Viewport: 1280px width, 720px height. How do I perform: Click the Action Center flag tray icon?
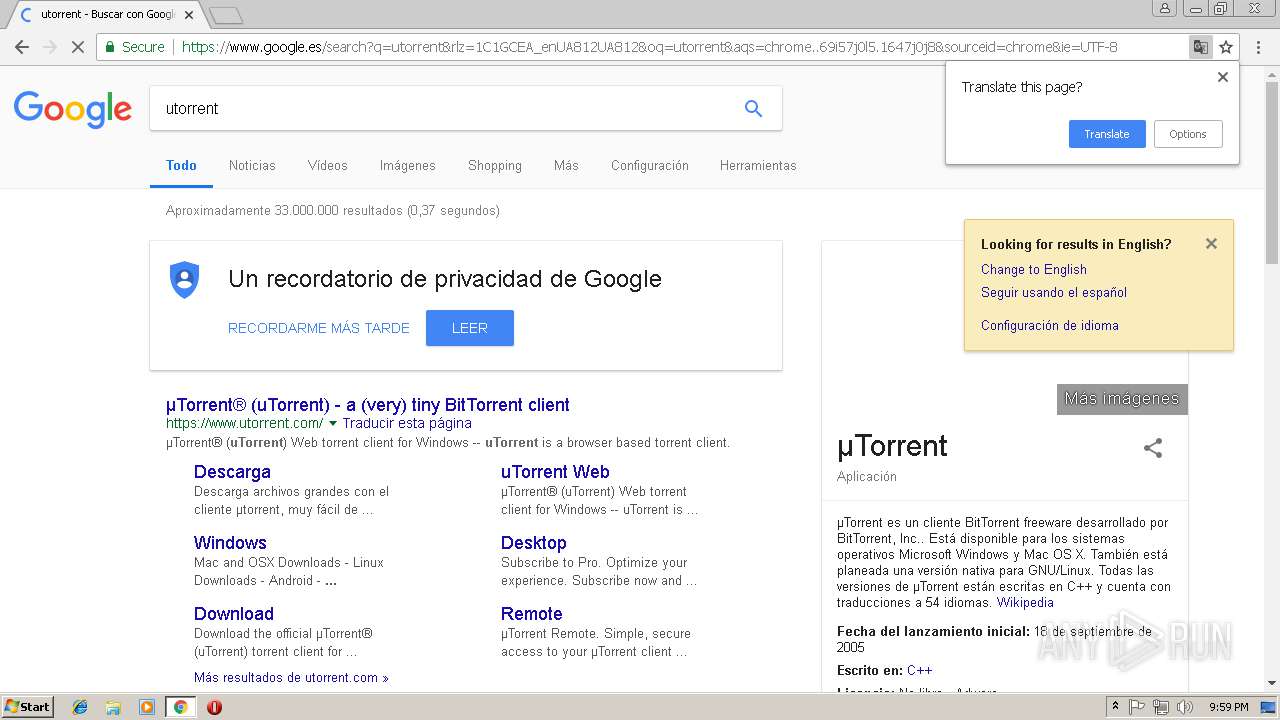(1137, 707)
